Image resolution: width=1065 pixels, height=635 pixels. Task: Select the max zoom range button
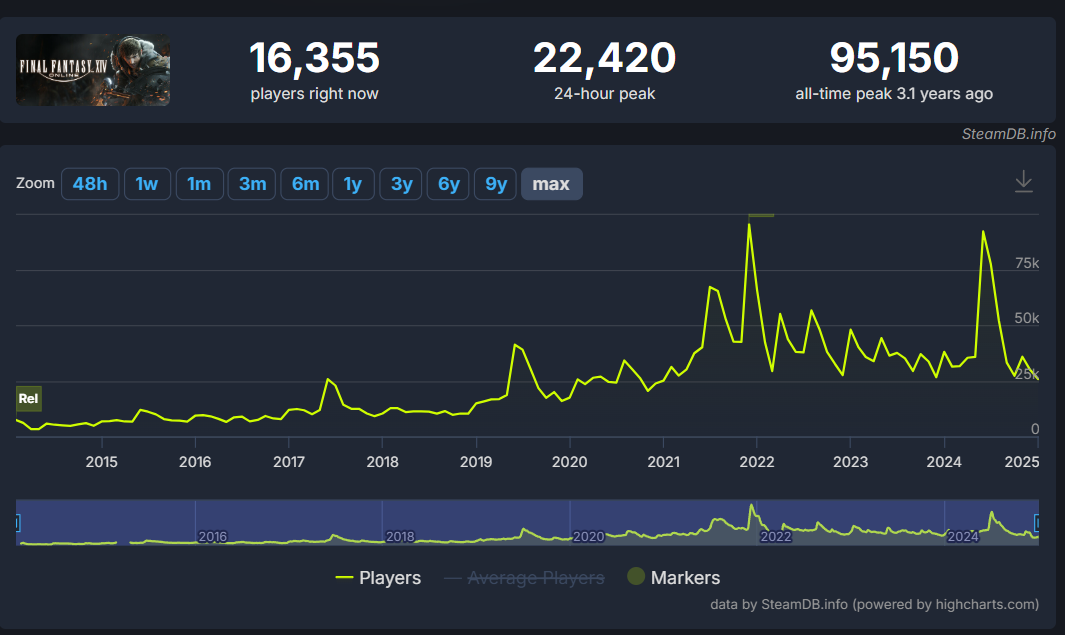[x=551, y=184]
